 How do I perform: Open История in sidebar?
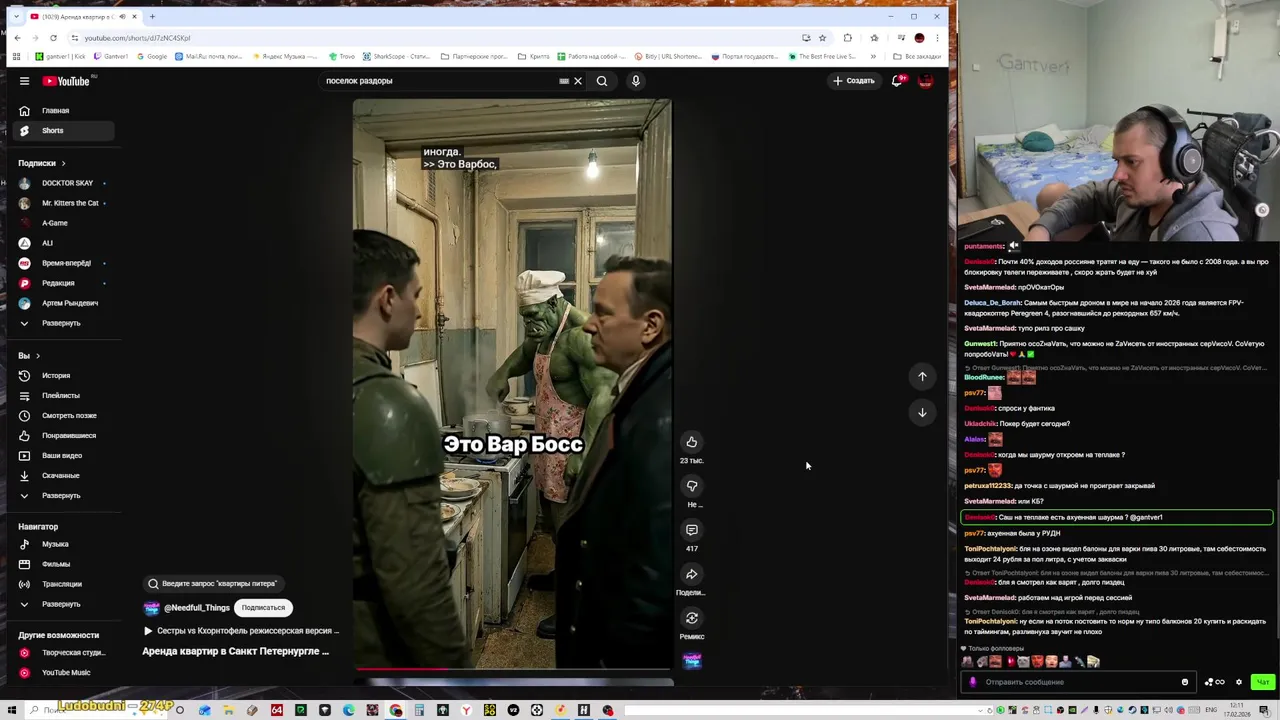pyautogui.click(x=64, y=376)
